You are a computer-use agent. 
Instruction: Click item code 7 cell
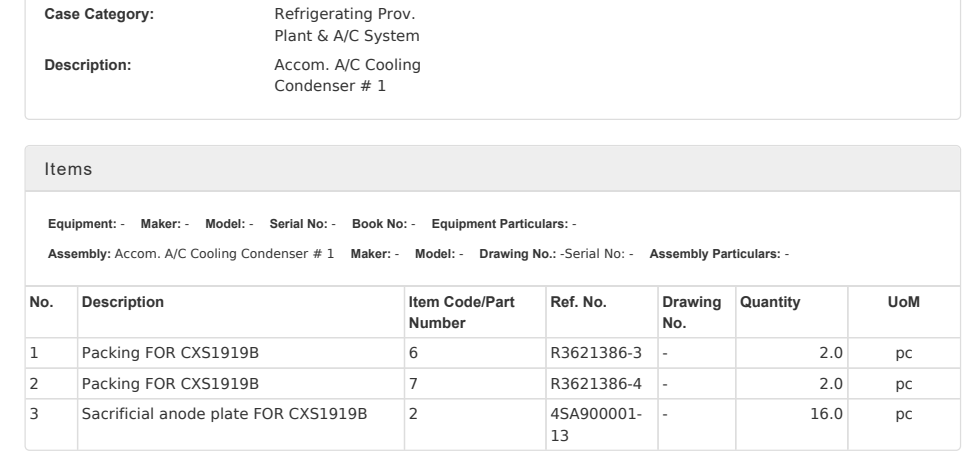click(x=413, y=383)
